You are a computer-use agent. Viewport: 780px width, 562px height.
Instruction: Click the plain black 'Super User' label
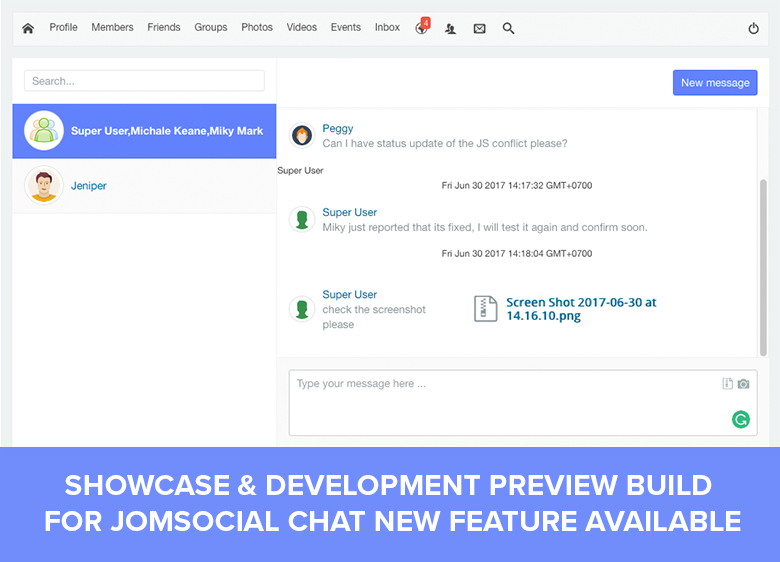coord(300,171)
